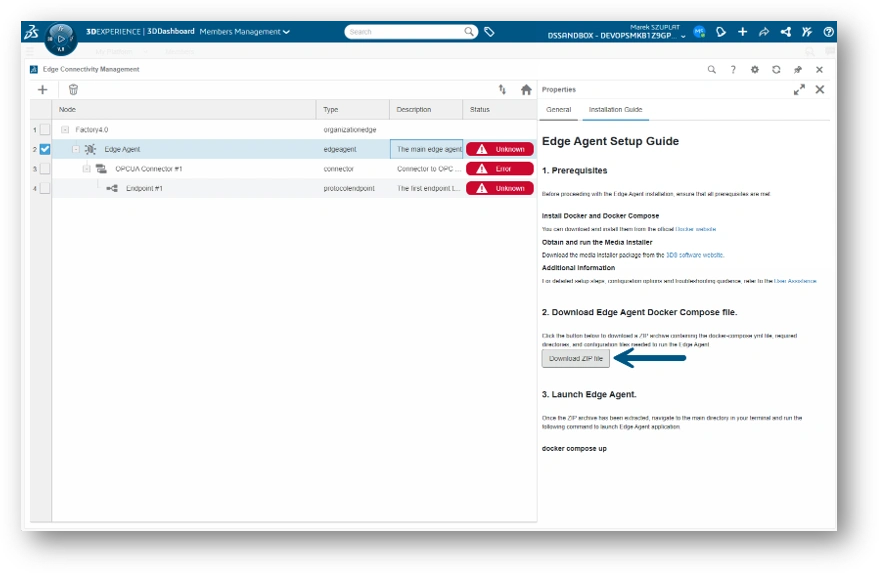
Task: Open the tags icon beside search
Action: [x=489, y=32]
